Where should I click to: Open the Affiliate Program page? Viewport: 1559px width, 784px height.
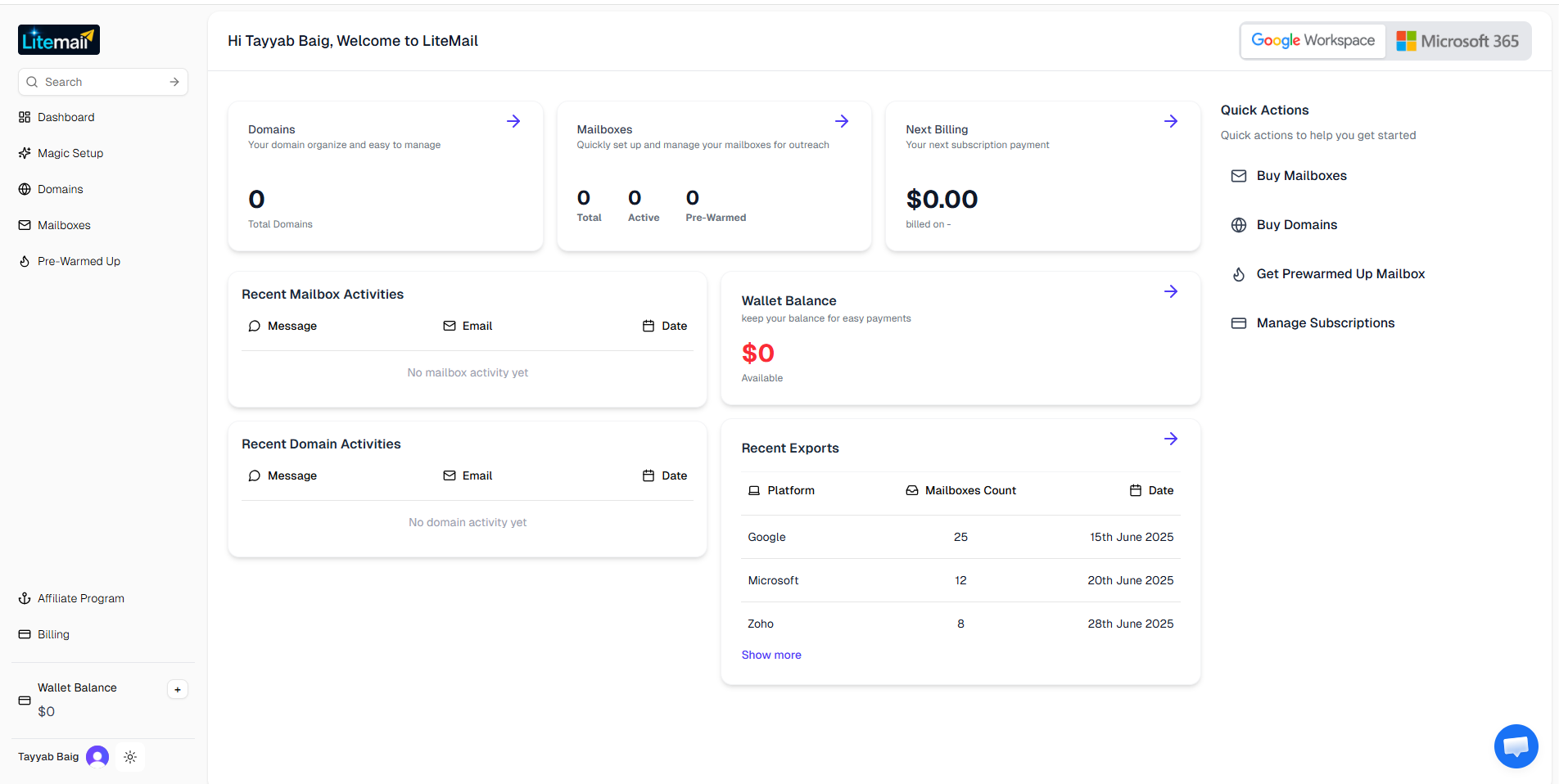coord(80,598)
